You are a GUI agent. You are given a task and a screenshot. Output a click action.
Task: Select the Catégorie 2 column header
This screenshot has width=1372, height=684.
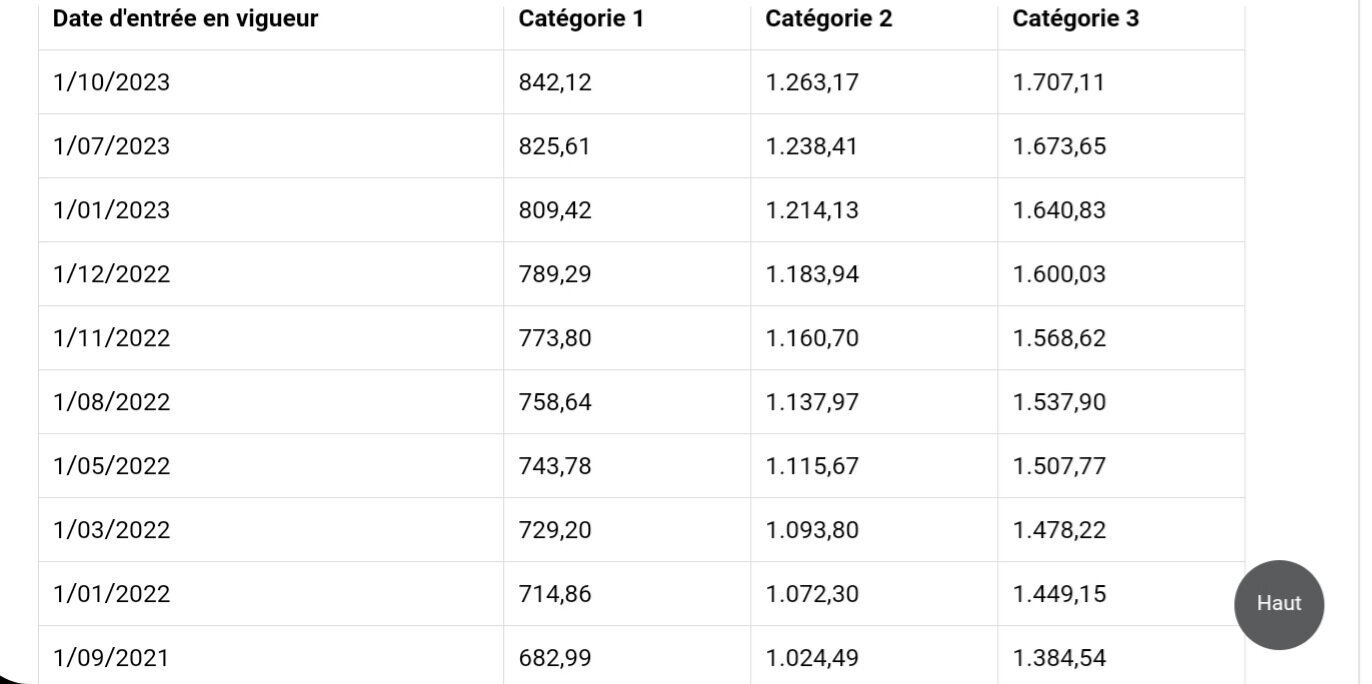coord(828,19)
